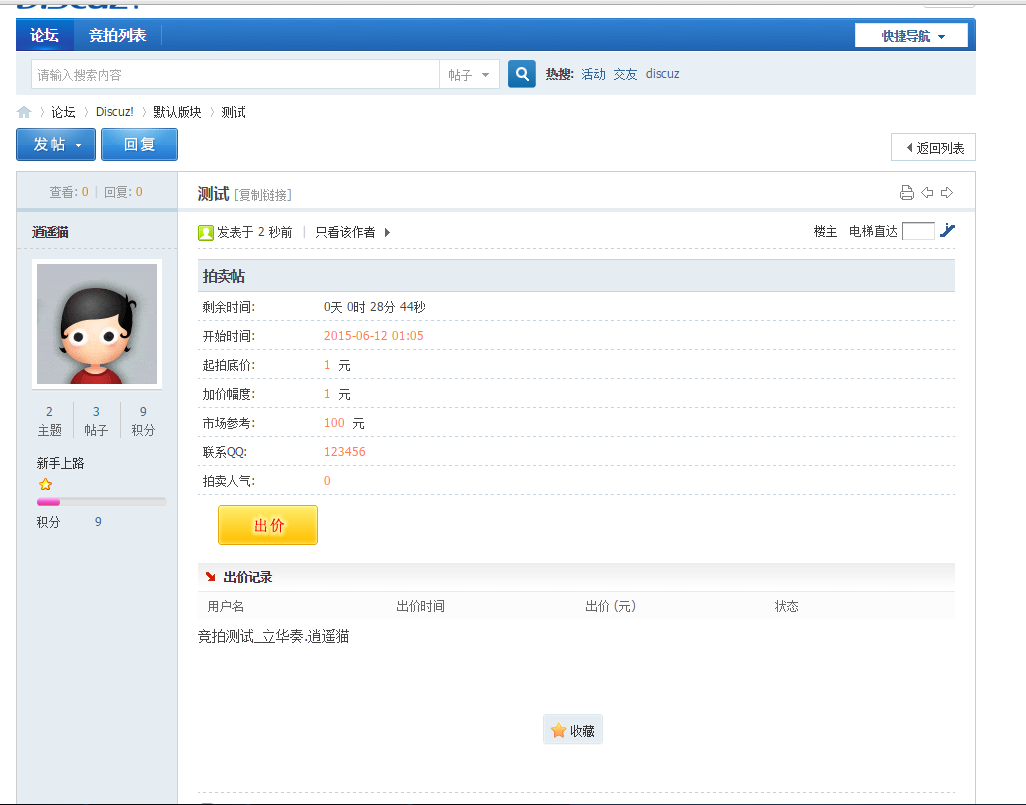Viewport: 1026px width, 805px height.
Task: Open the 测试 breadcrumb link
Action: [x=234, y=112]
